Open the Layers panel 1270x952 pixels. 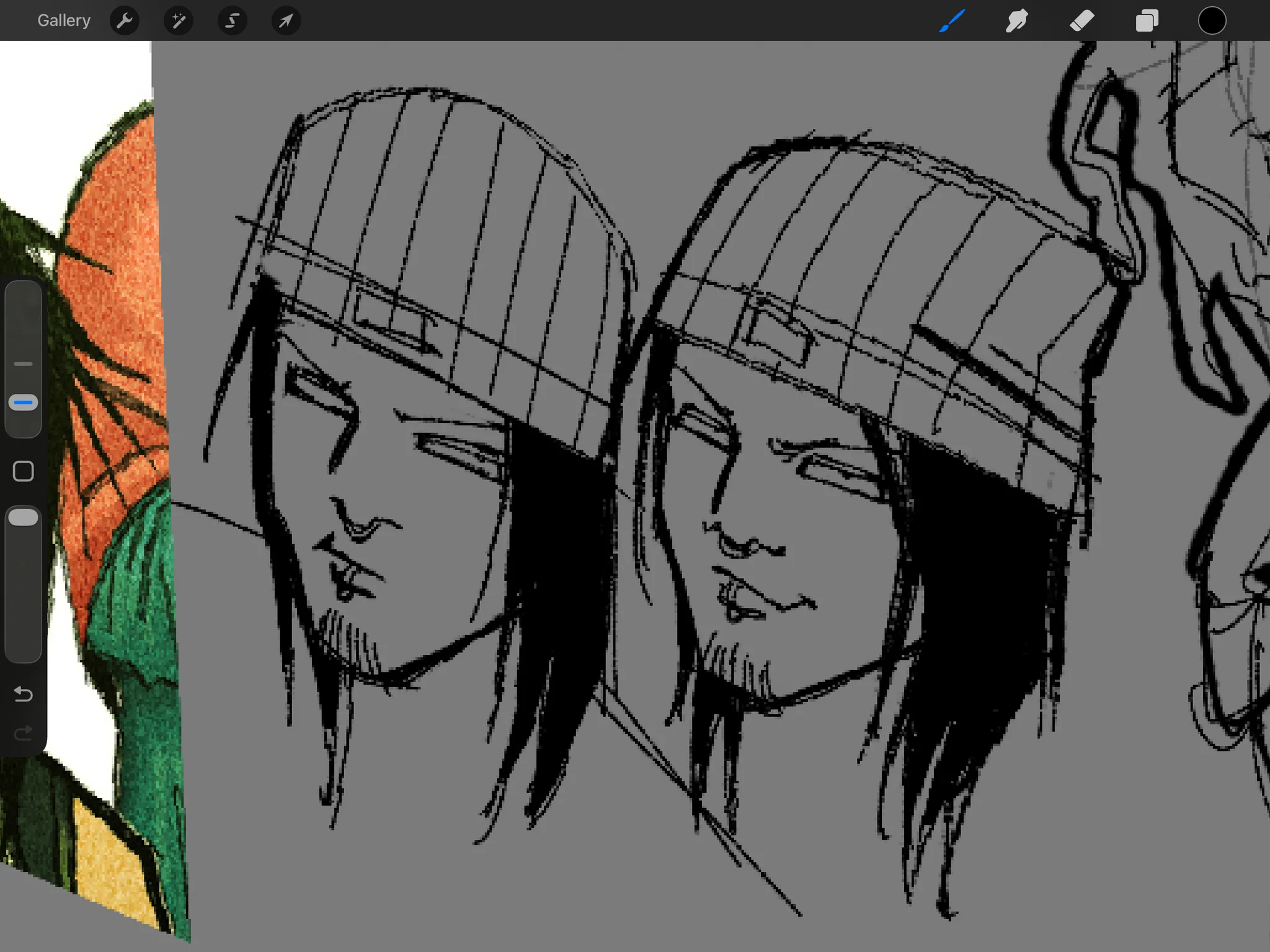click(x=1147, y=20)
